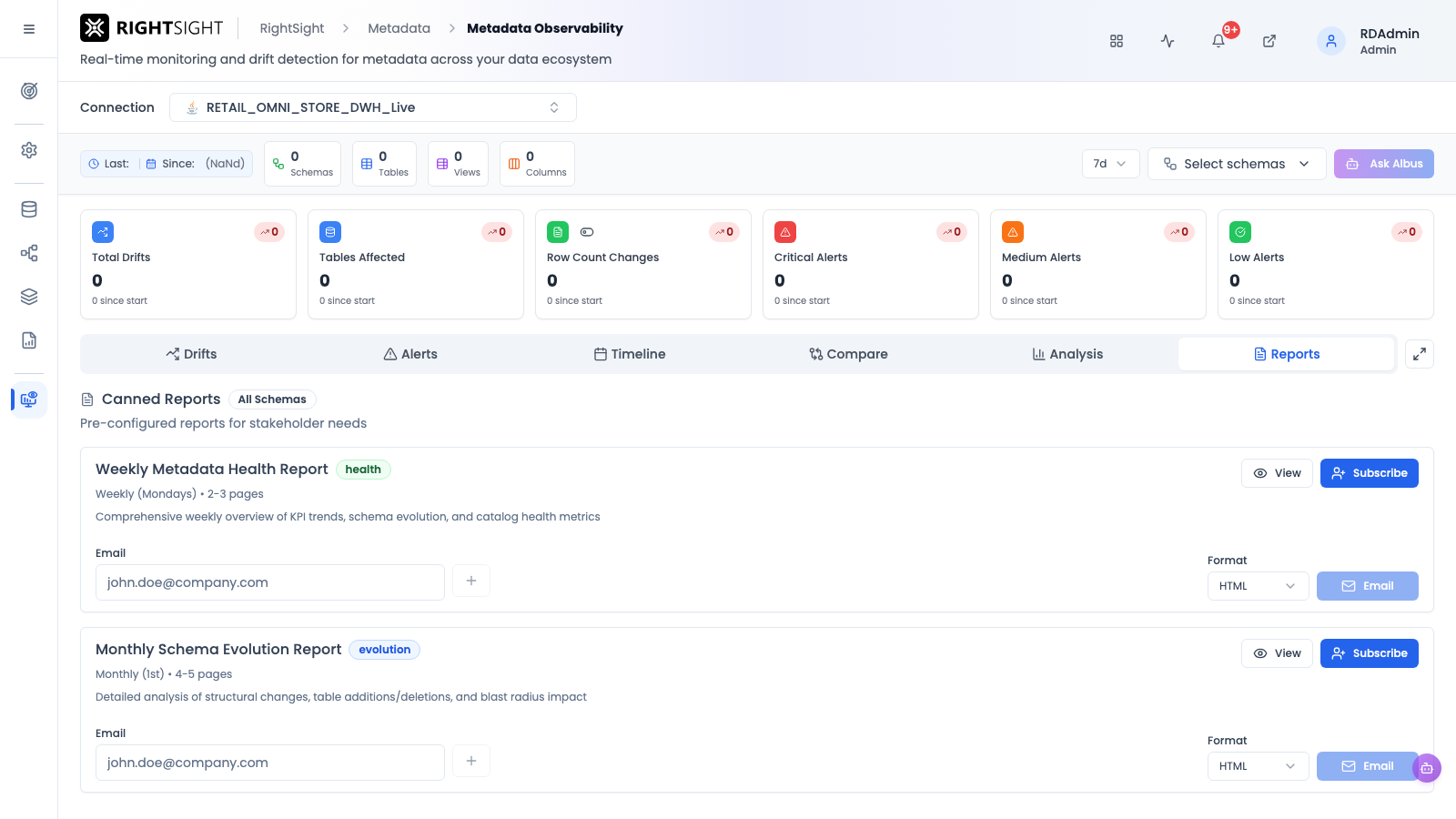
Task: Expand the reports panel to fullscreen
Action: pos(1420,354)
